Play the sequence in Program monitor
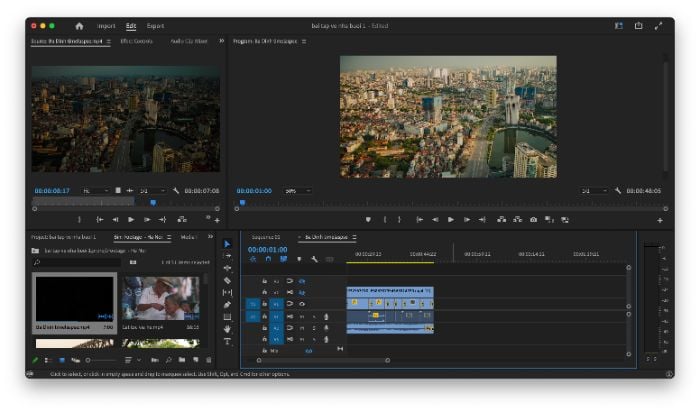Image resolution: width=700 pixels, height=412 pixels. click(451, 220)
